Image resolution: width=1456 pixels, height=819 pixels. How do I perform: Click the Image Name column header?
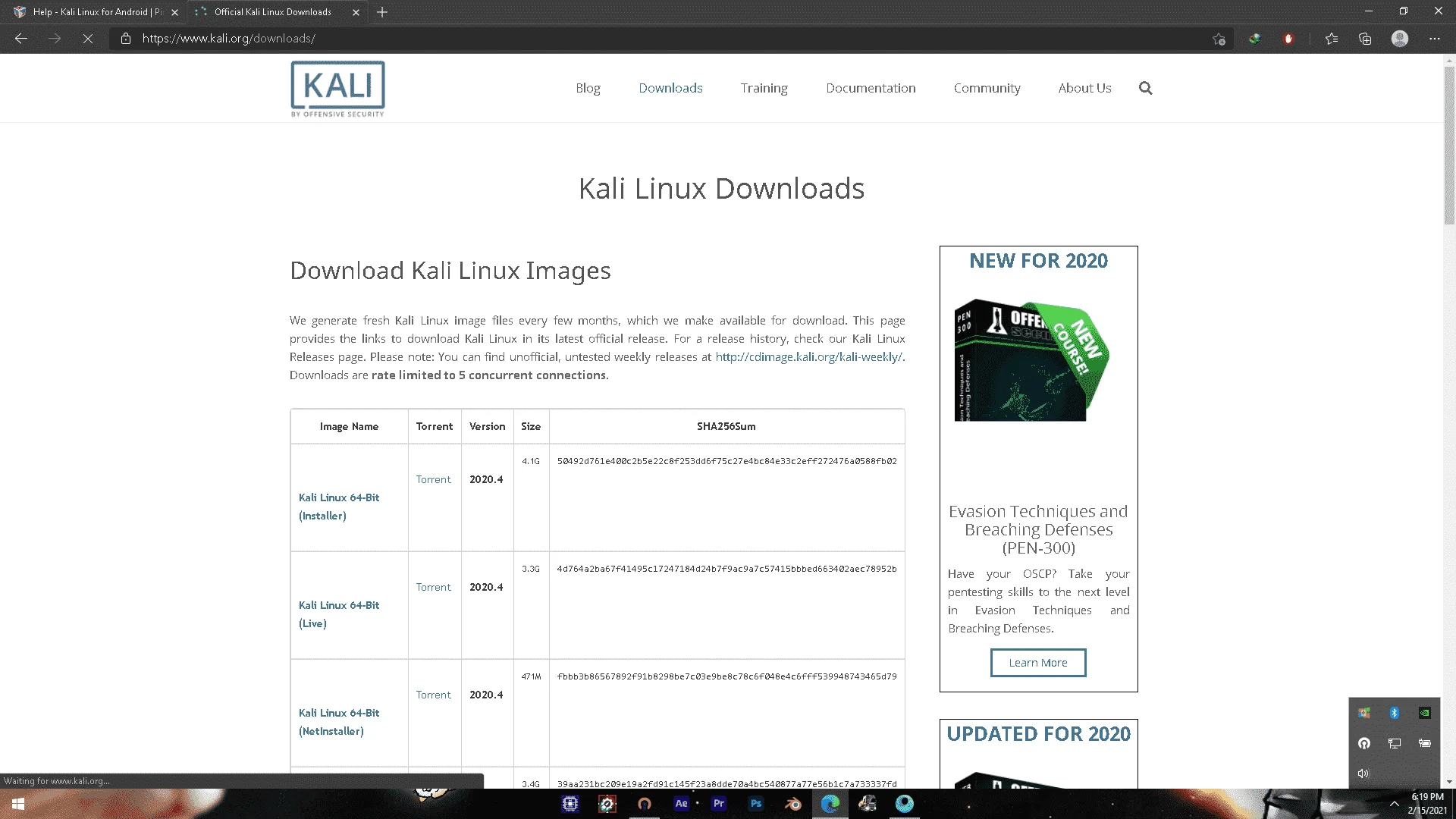click(349, 426)
